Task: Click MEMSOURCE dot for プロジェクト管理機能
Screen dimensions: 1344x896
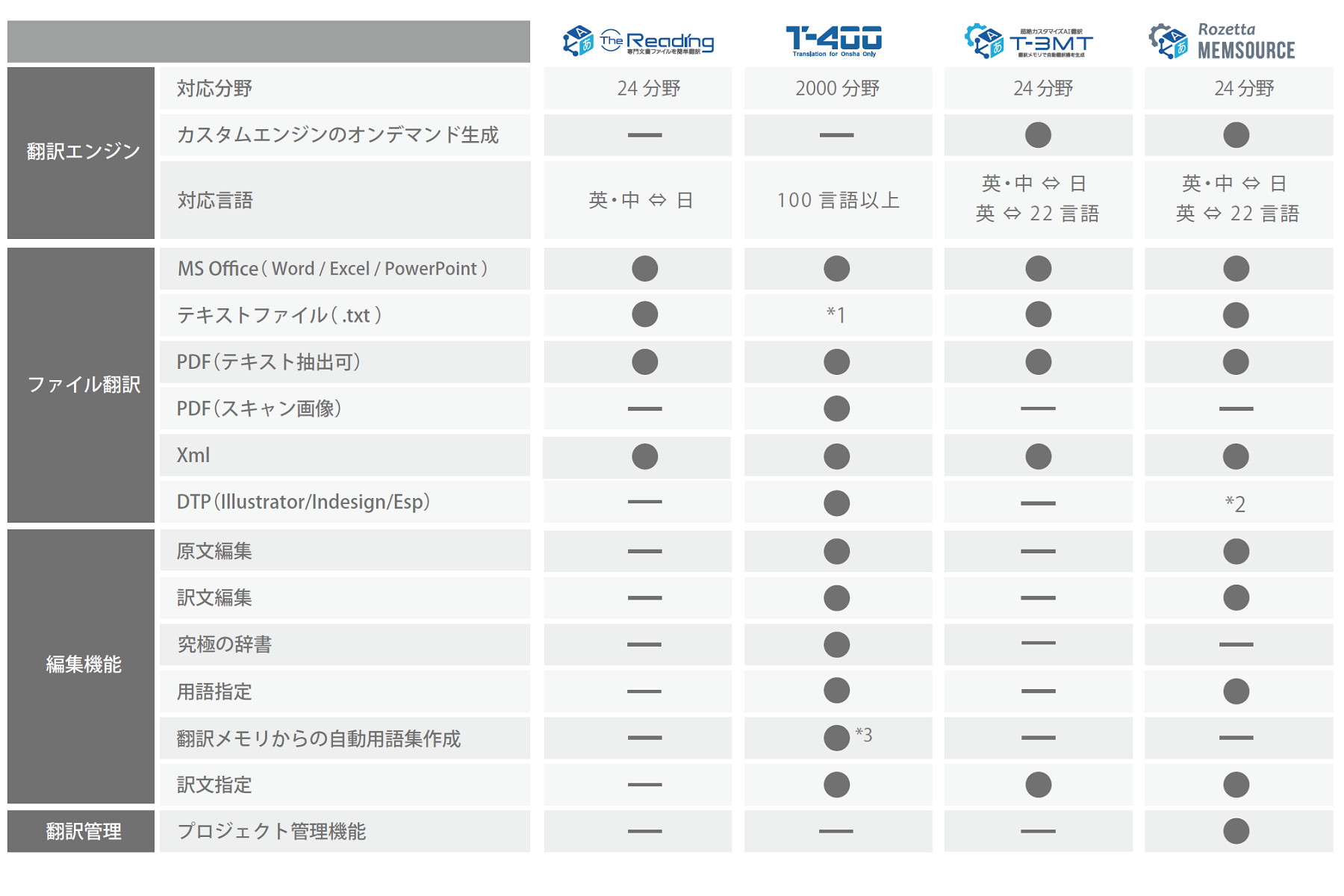Action: [x=1236, y=831]
